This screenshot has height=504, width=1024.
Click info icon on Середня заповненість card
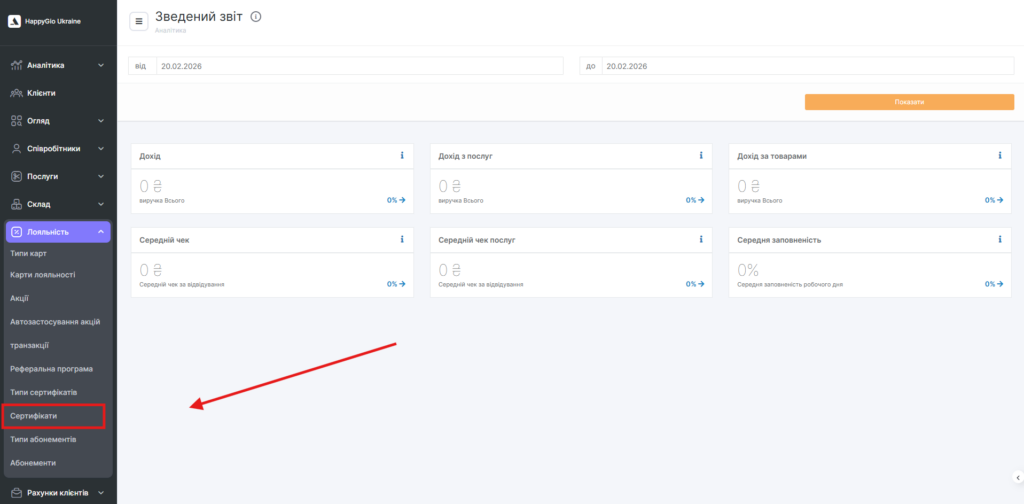coord(1000,240)
